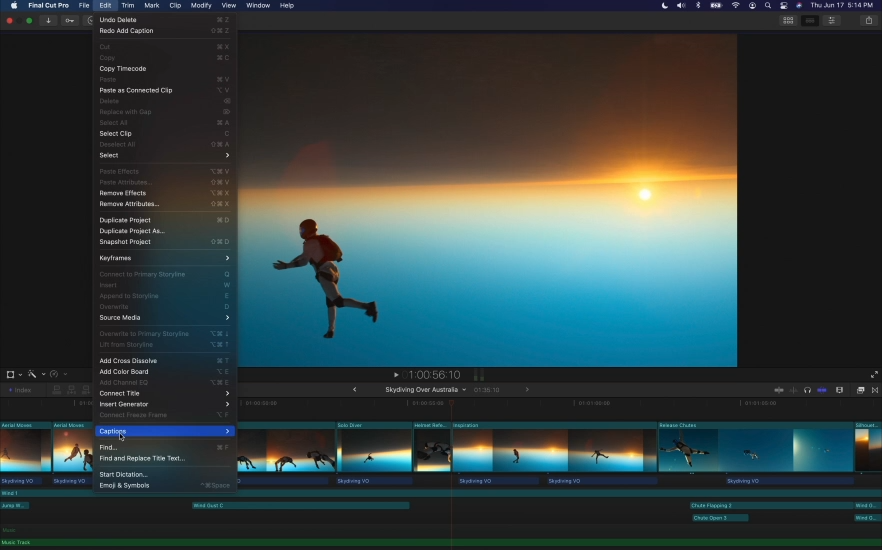
Task: Expand the Transform tool dropdown arrow
Action: pyautogui.click(x=20, y=375)
